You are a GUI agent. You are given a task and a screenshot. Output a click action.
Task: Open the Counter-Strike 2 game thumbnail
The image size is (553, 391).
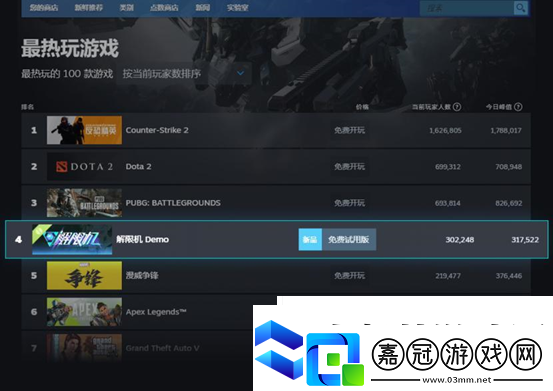click(x=84, y=130)
